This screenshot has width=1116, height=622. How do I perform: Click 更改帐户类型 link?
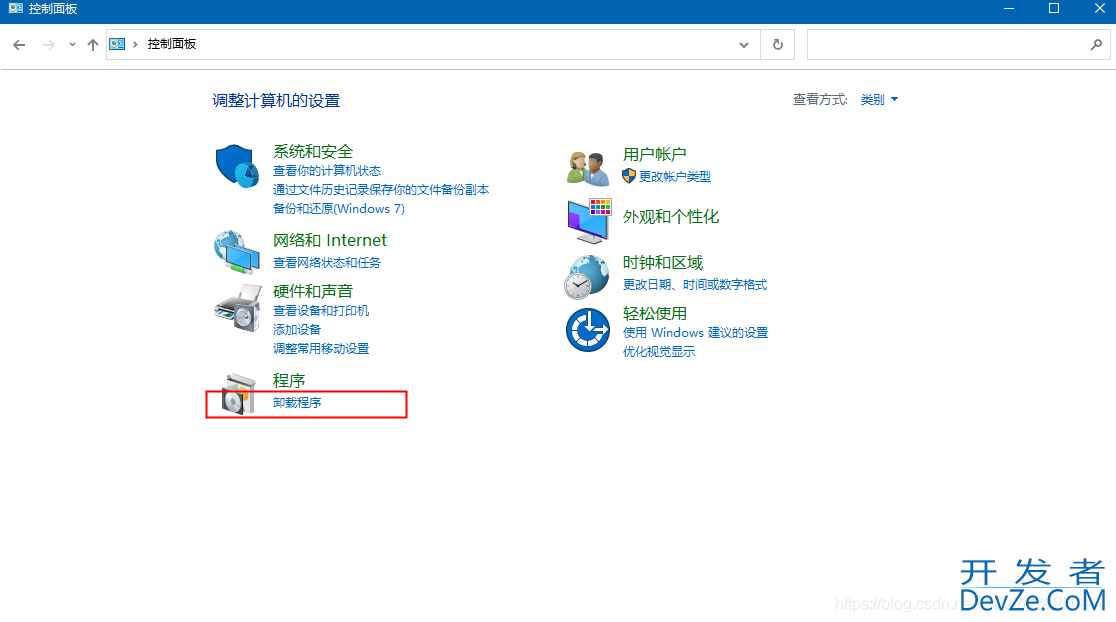pyautogui.click(x=675, y=176)
